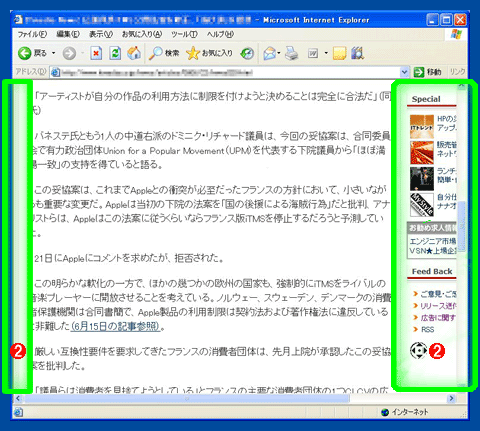Open the Edit button dropdown arrow
Image resolution: width=480 pixels, height=431 pixels.
pos(326,53)
